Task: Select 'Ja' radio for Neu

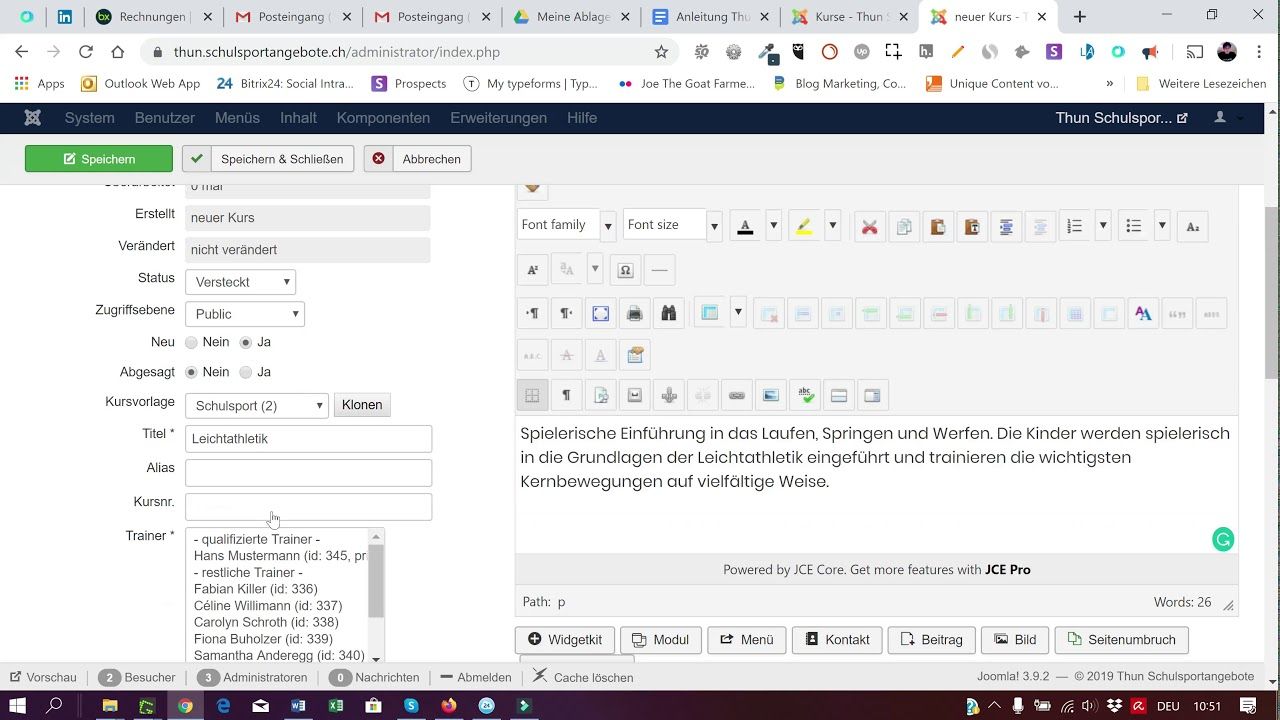Action: [x=246, y=342]
